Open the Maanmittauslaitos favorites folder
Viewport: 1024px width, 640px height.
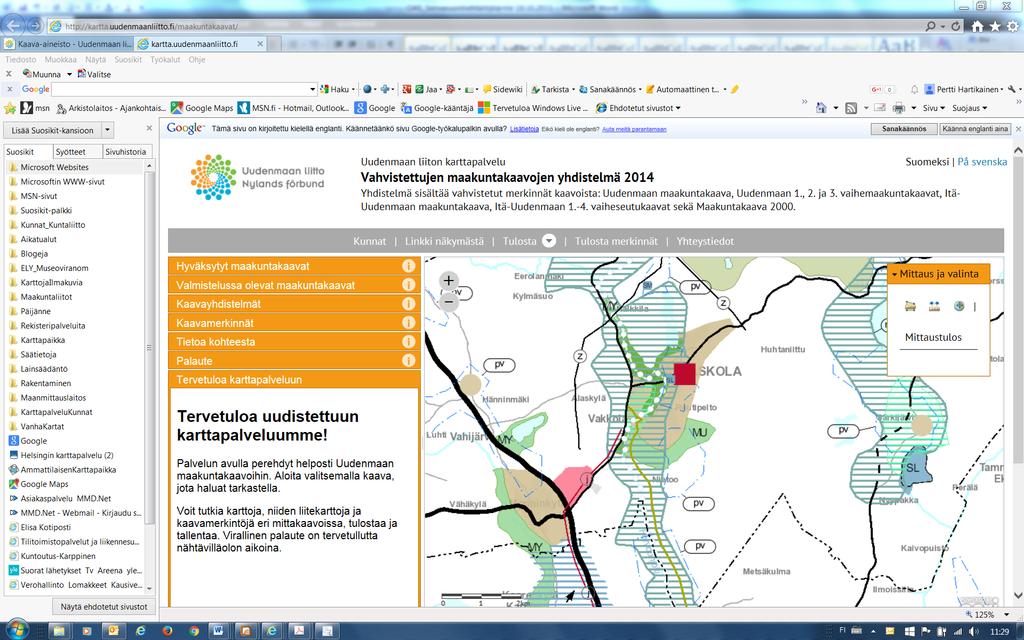point(53,398)
